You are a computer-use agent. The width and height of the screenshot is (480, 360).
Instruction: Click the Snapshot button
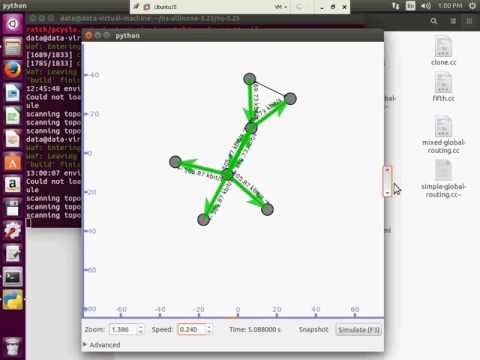(313, 329)
